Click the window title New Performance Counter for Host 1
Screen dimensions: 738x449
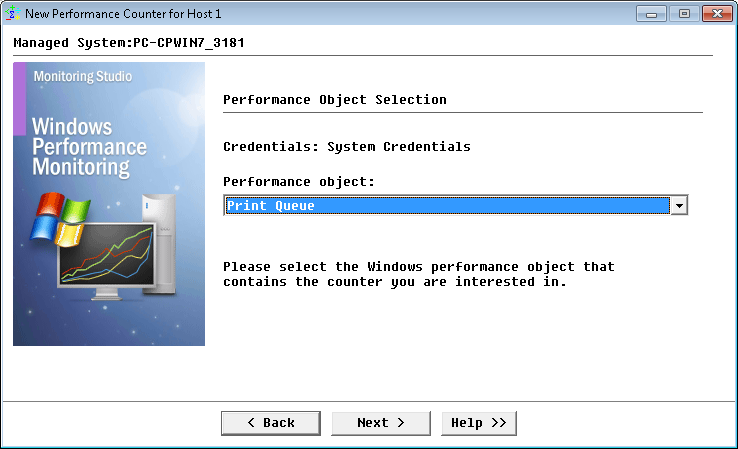click(x=123, y=14)
